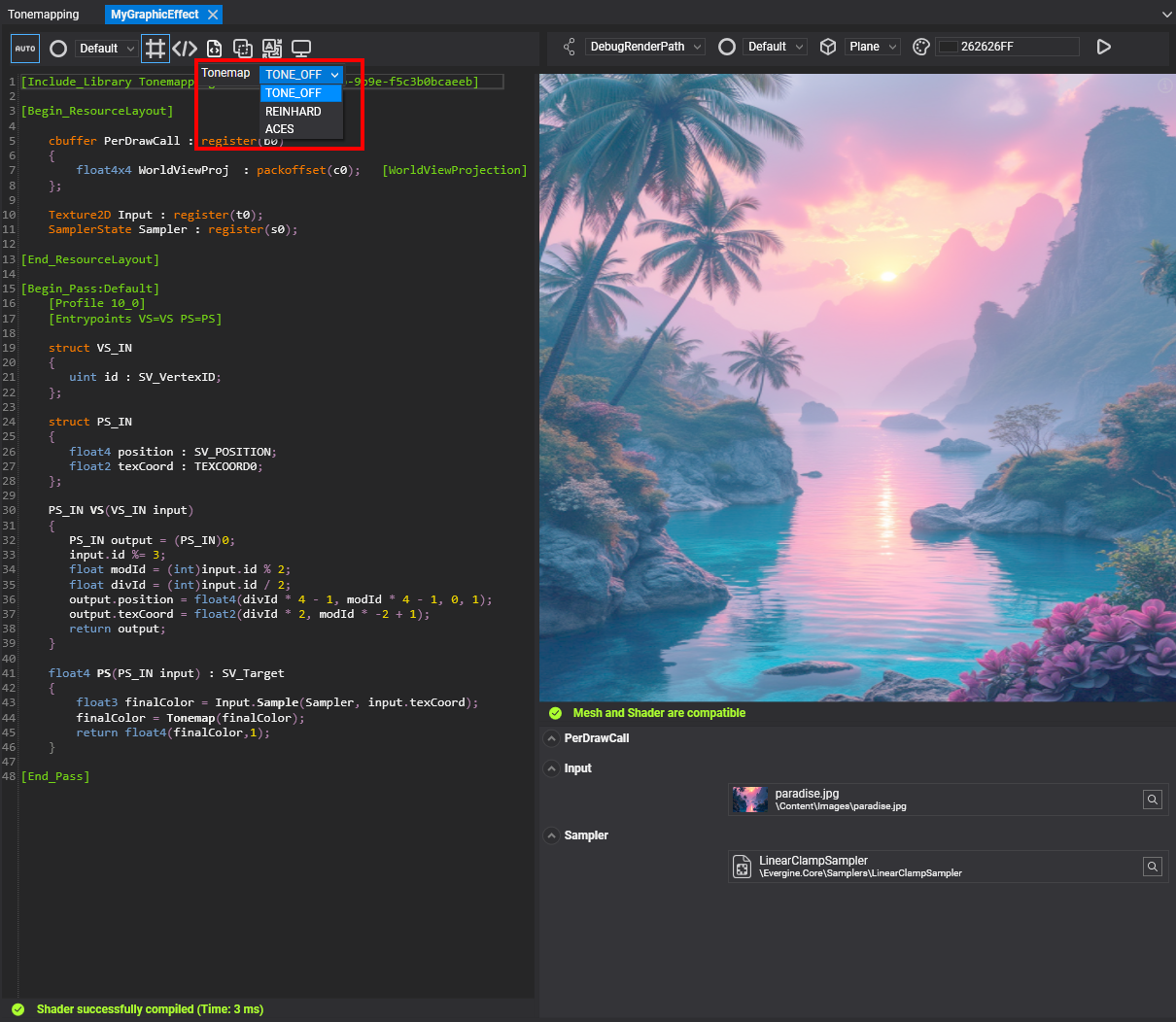Click the code file icon in toolbar
This screenshot has height=1022, width=1176.
point(214,49)
